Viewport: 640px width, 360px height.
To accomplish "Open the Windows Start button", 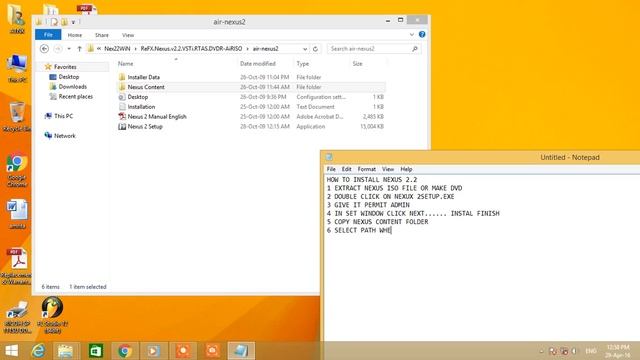I will point(11,351).
